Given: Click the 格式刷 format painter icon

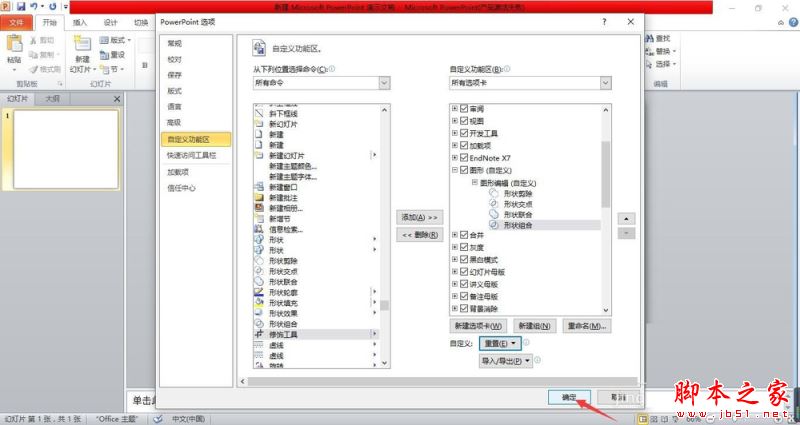Looking at the screenshot, I should [x=33, y=69].
